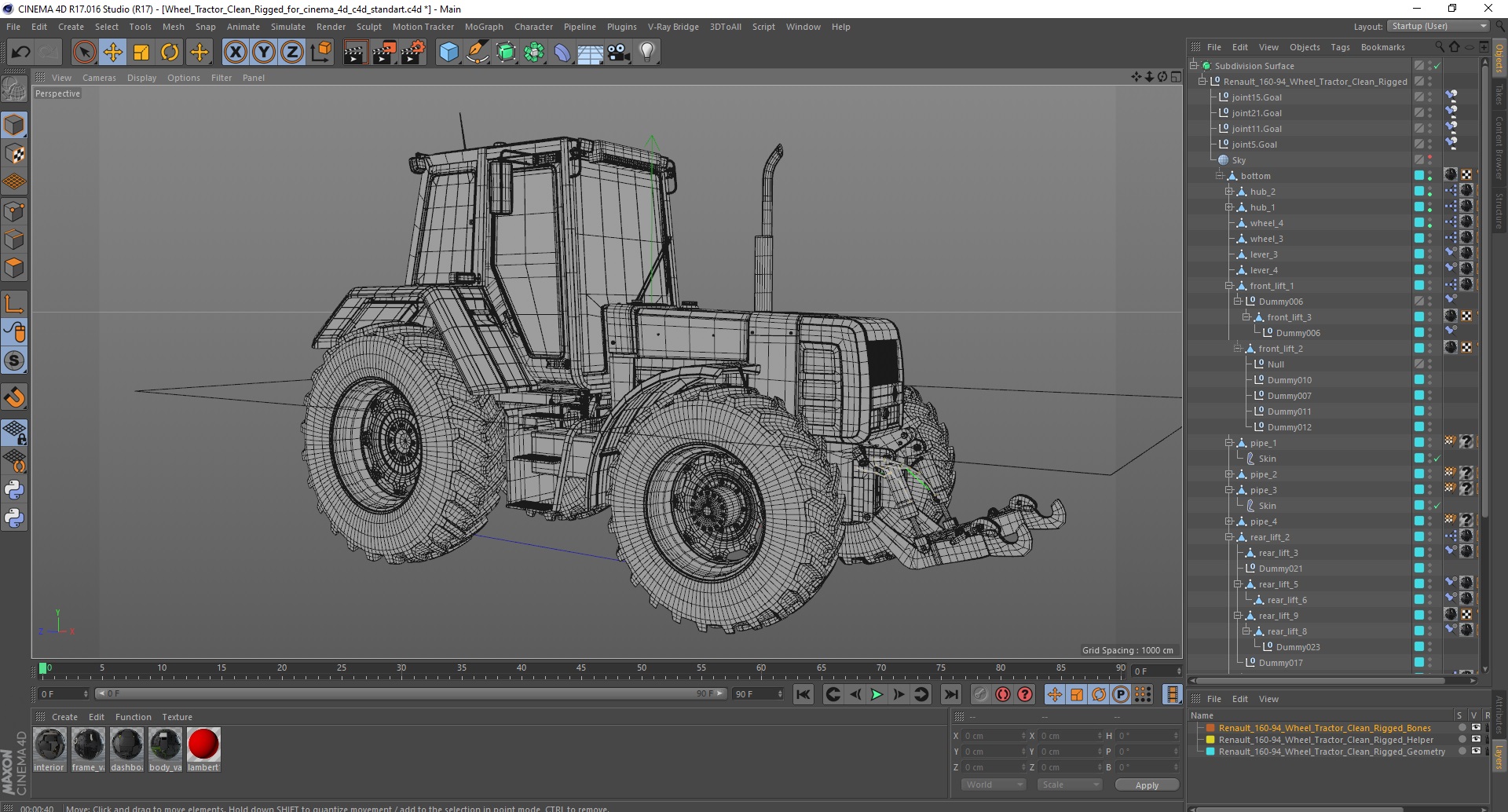Toggle Subdivision Surface enable checkmark
The width and height of the screenshot is (1508, 812).
(1437, 66)
